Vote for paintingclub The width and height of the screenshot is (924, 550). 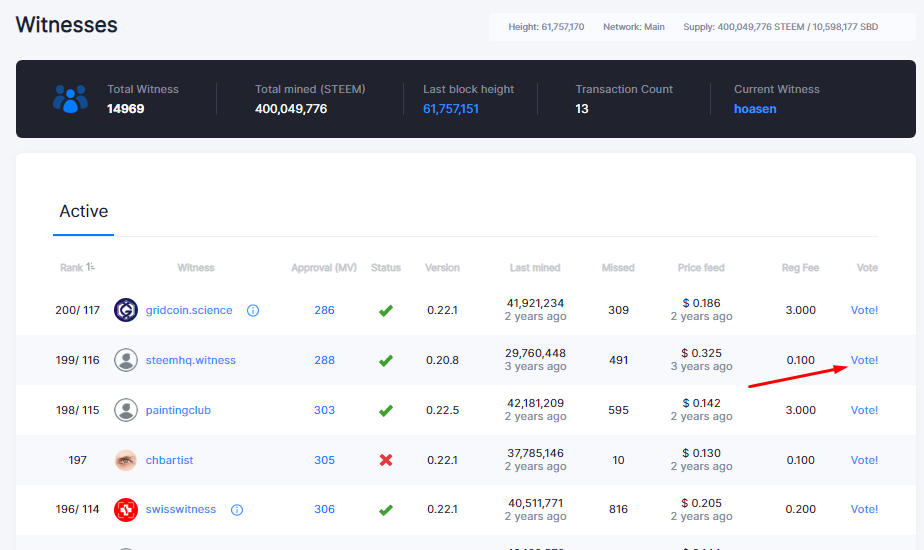[x=864, y=410]
